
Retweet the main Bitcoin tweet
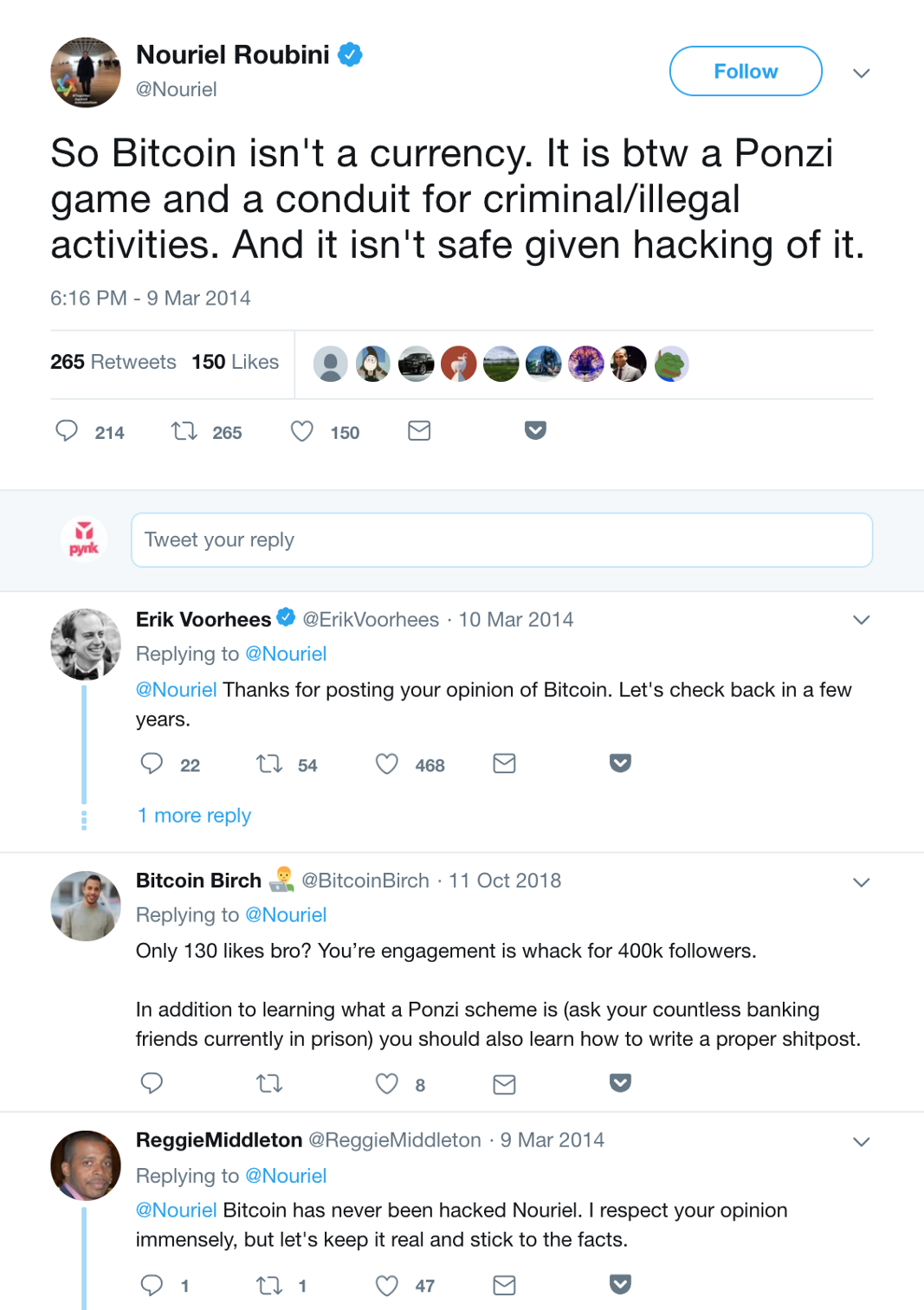184,431
